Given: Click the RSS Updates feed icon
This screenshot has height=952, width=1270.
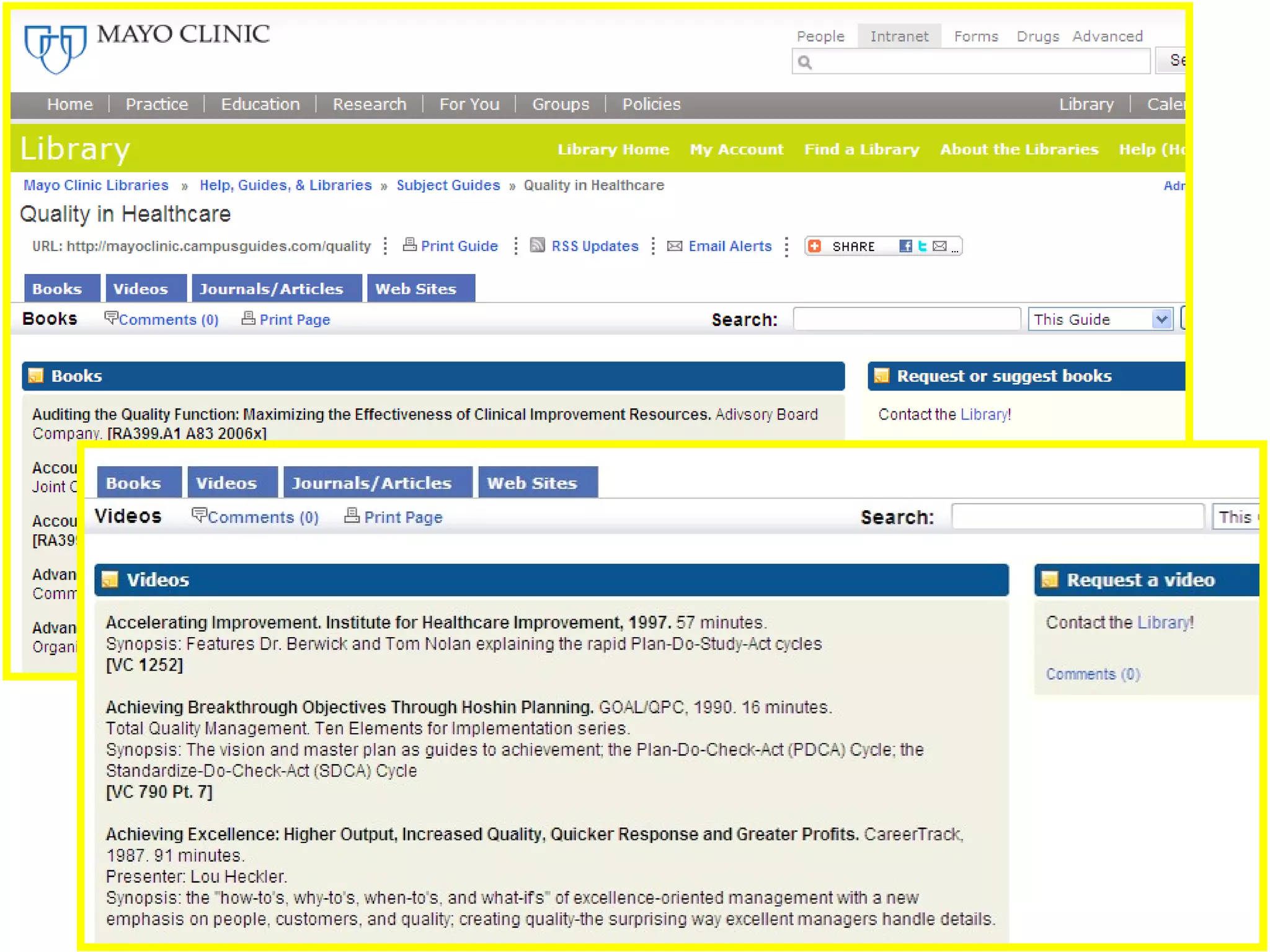Looking at the screenshot, I should [x=538, y=245].
